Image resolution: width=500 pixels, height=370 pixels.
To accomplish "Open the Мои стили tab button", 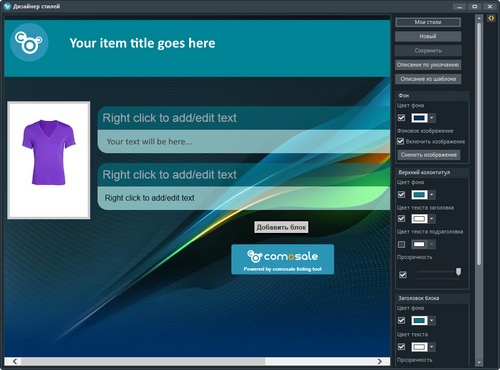I will [x=428, y=22].
